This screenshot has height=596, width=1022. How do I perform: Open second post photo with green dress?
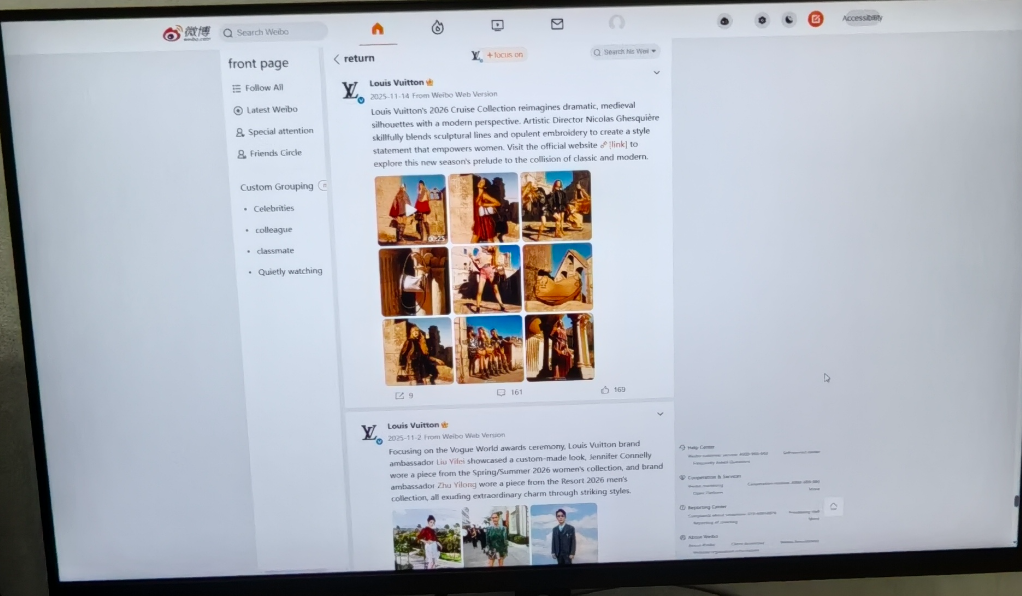pyautogui.click(x=495, y=536)
